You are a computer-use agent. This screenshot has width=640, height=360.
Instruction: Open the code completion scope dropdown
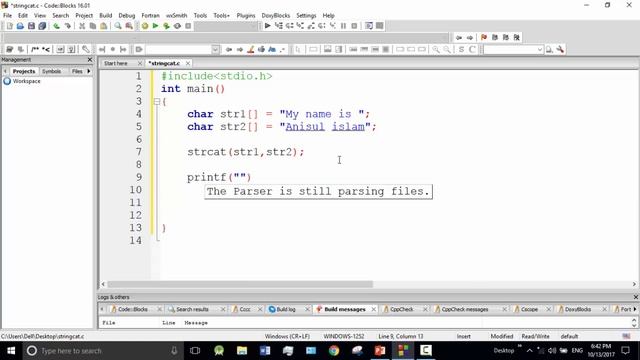[x=182, y=49]
